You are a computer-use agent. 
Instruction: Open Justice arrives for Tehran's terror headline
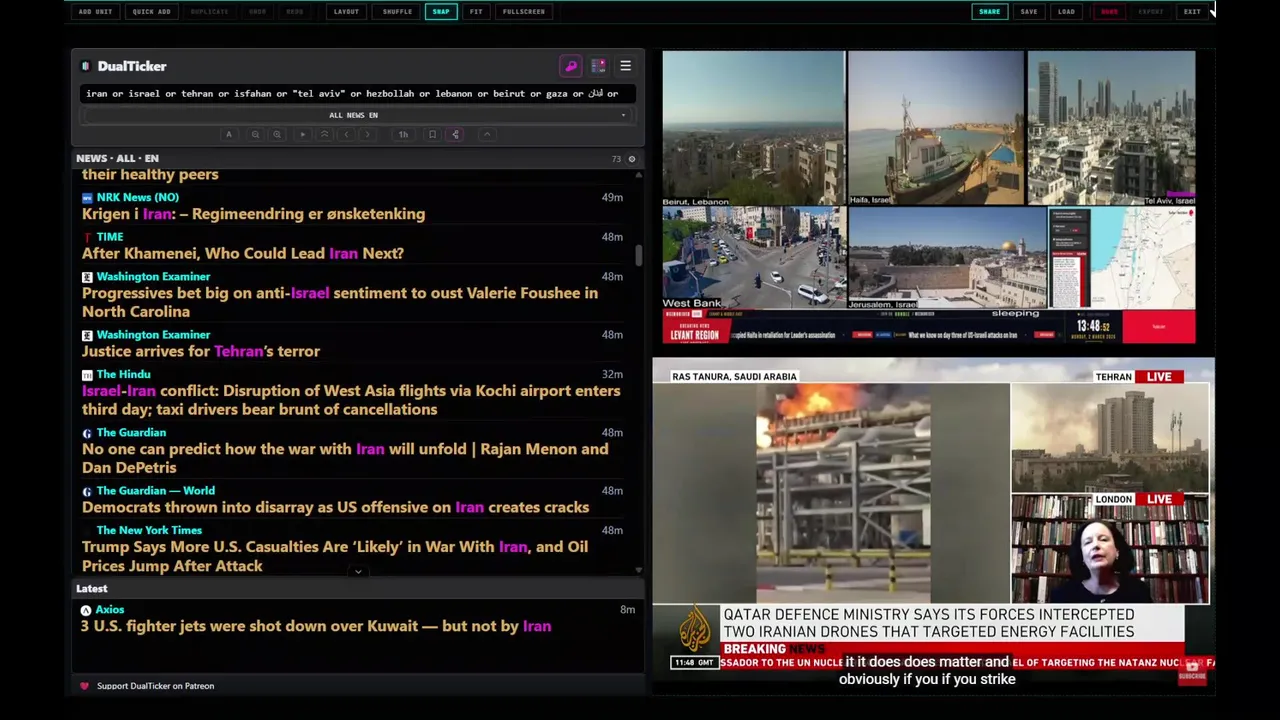coord(201,351)
